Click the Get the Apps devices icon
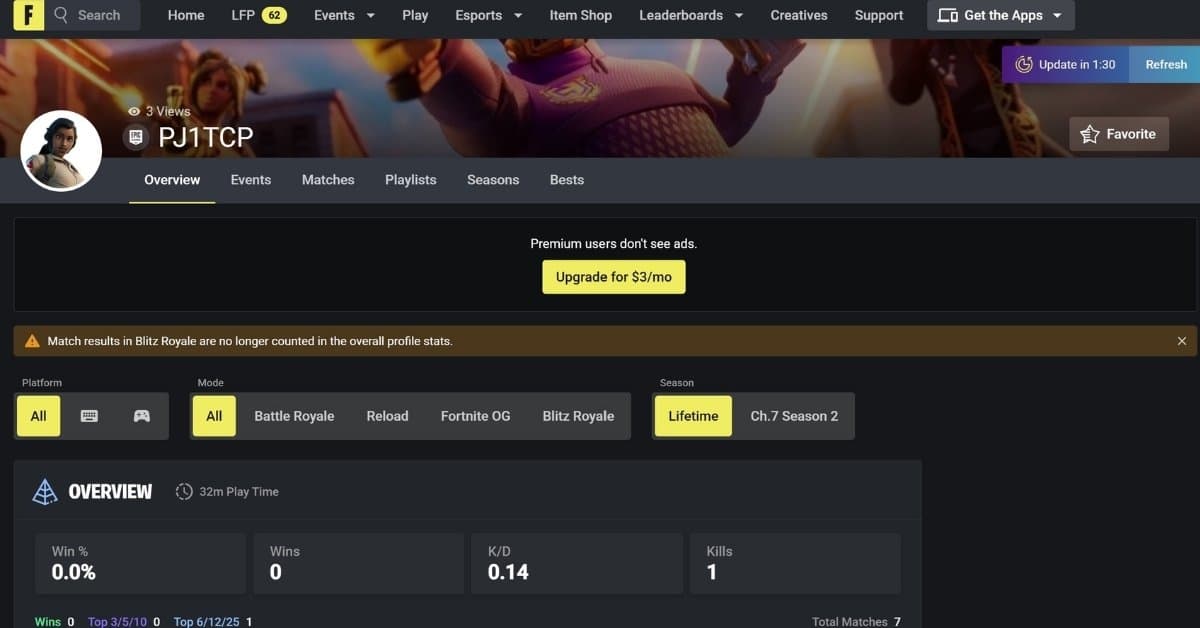This screenshot has width=1200, height=628. click(947, 15)
